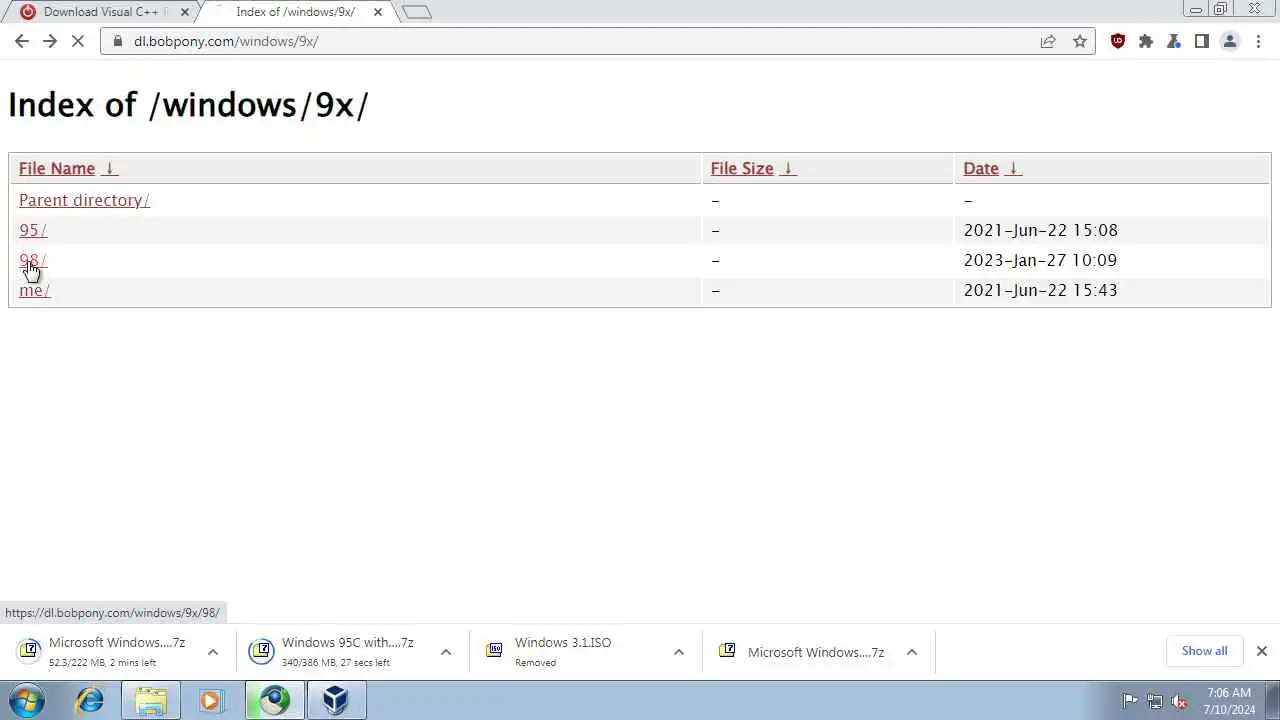Close the Index of /windows/9x/ tab

378,12
